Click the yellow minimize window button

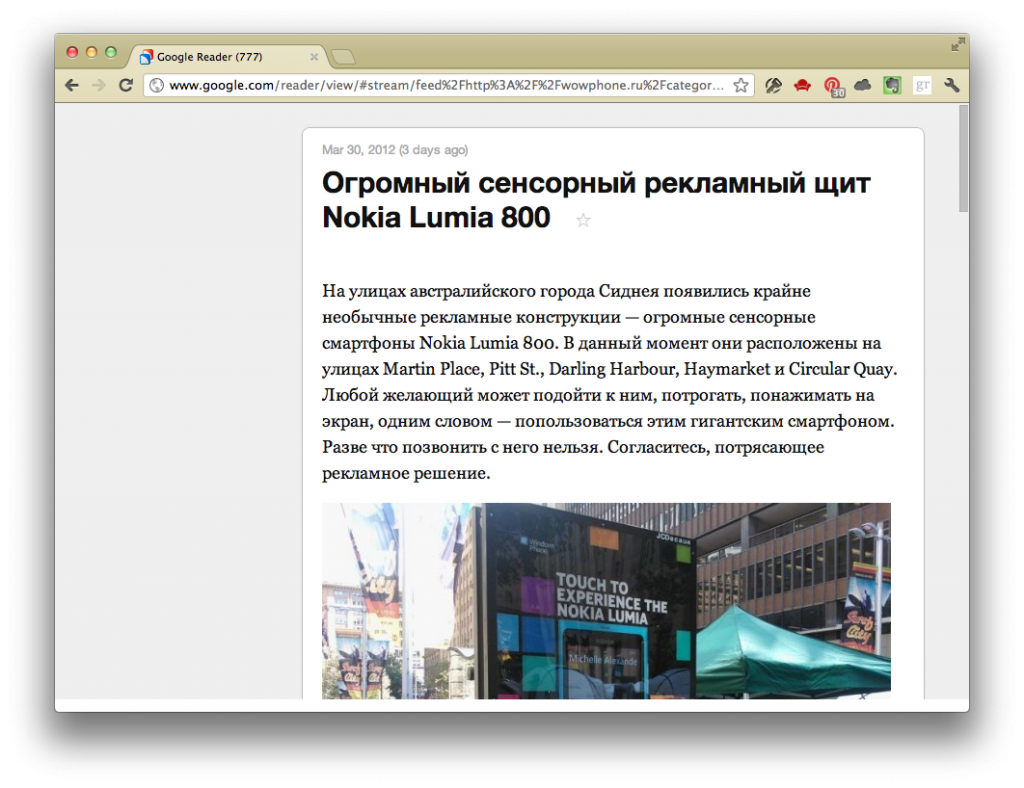tap(91, 52)
